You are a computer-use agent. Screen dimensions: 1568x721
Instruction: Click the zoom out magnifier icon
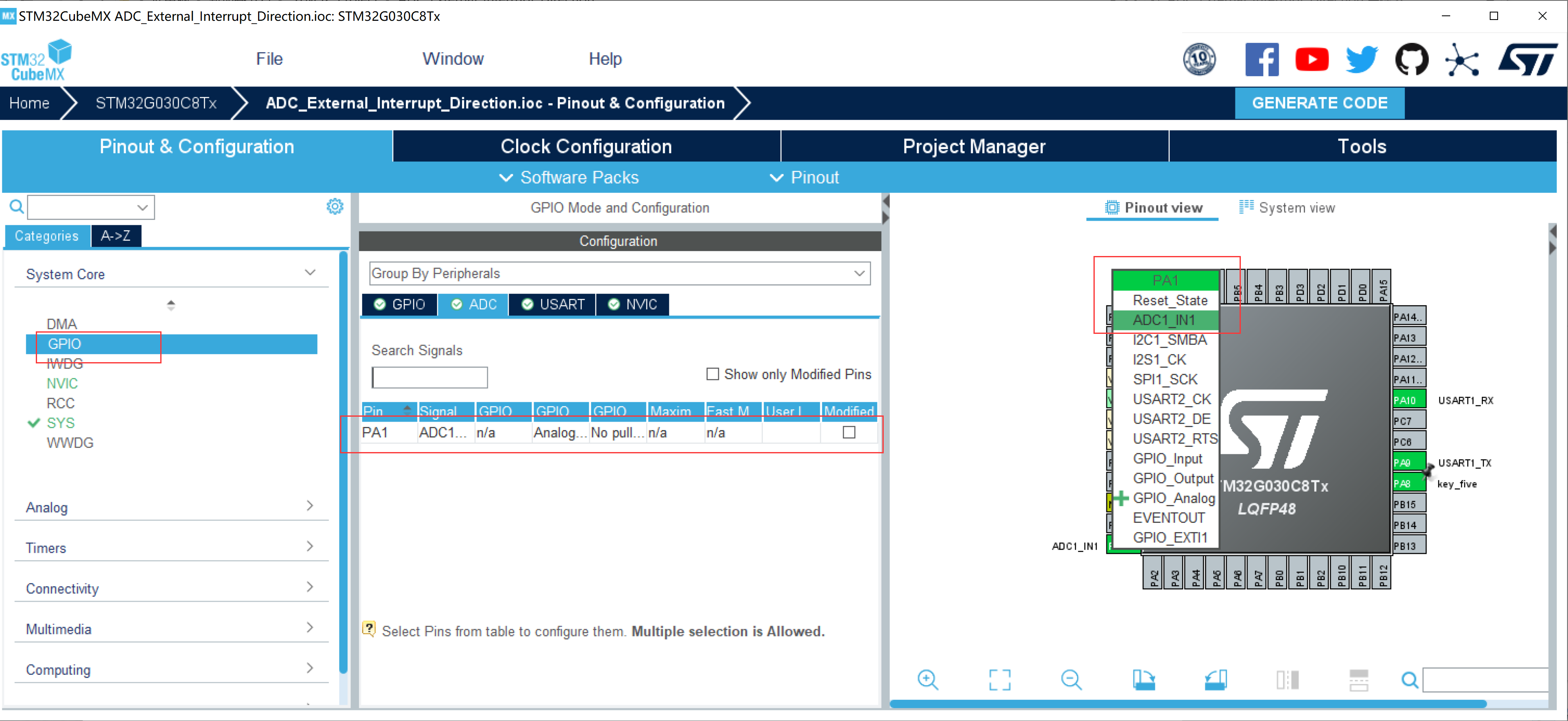coord(1071,680)
